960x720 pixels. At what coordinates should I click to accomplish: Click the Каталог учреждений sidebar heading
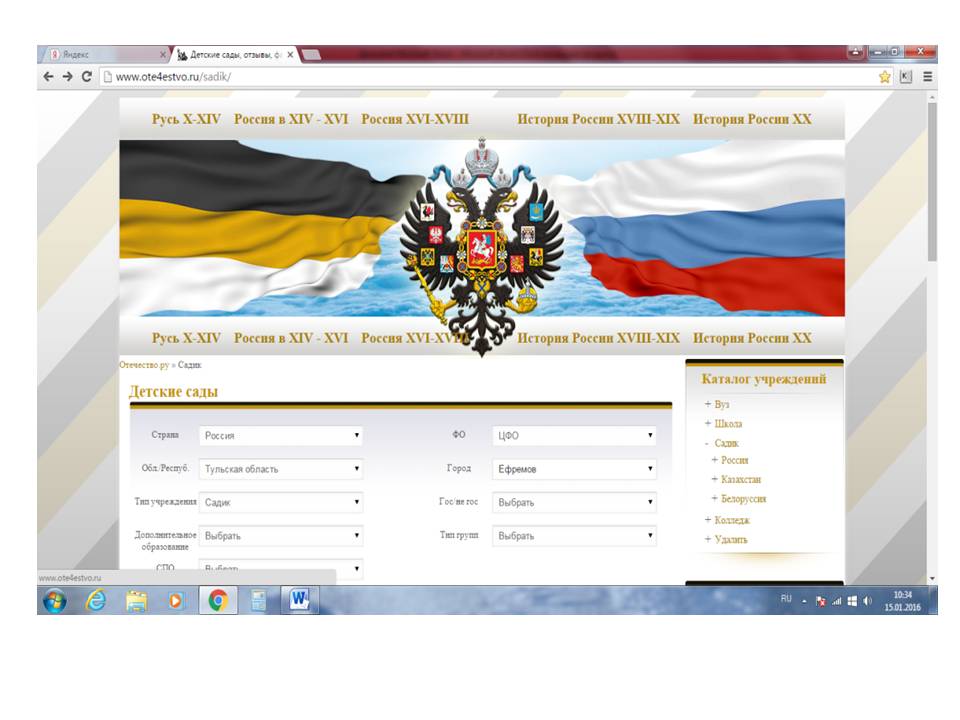pos(763,379)
